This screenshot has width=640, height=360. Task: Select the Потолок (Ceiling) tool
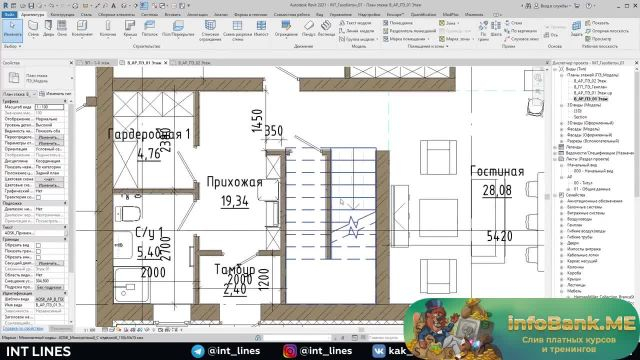(x=149, y=29)
